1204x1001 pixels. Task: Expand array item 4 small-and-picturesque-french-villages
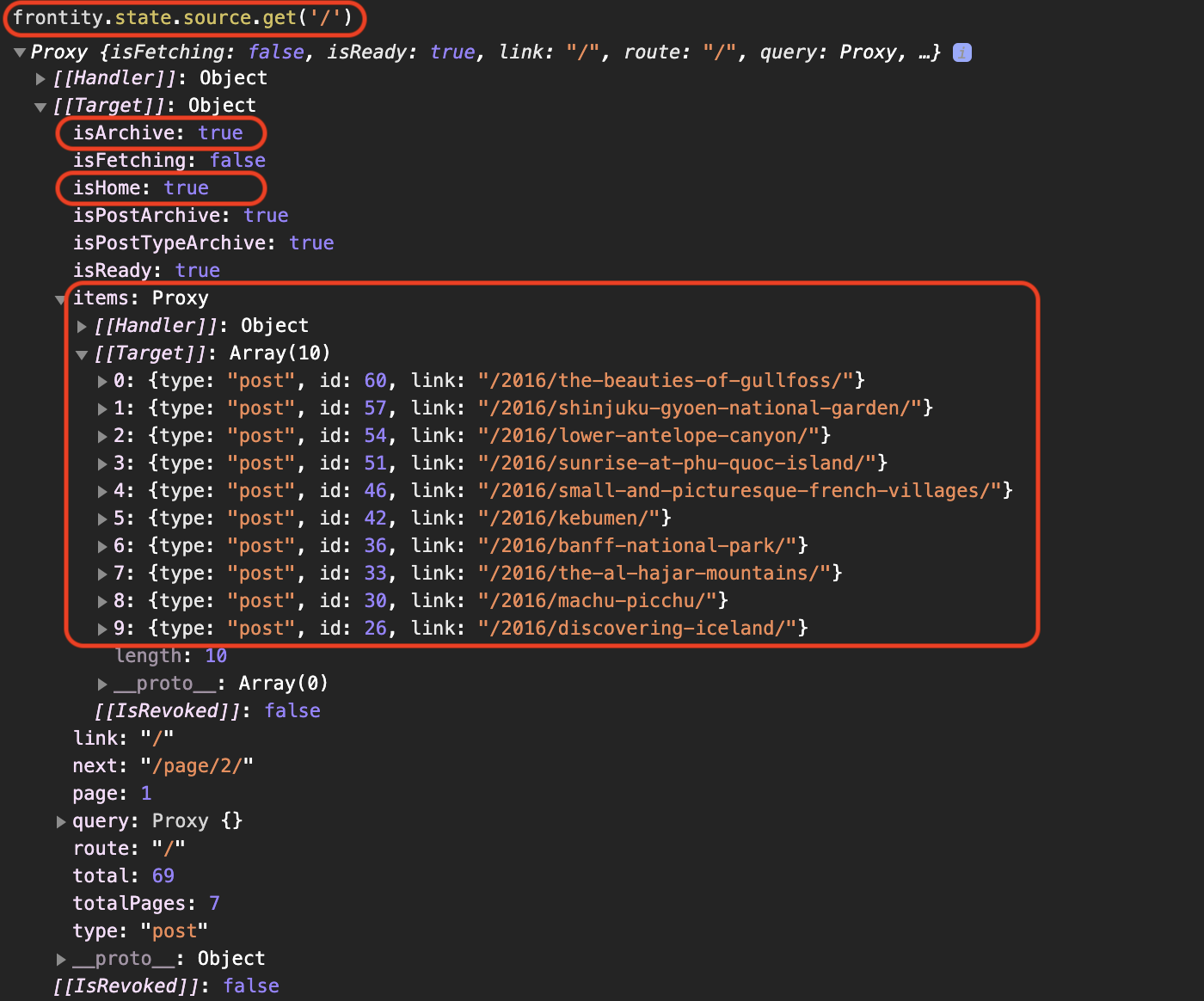(x=102, y=491)
